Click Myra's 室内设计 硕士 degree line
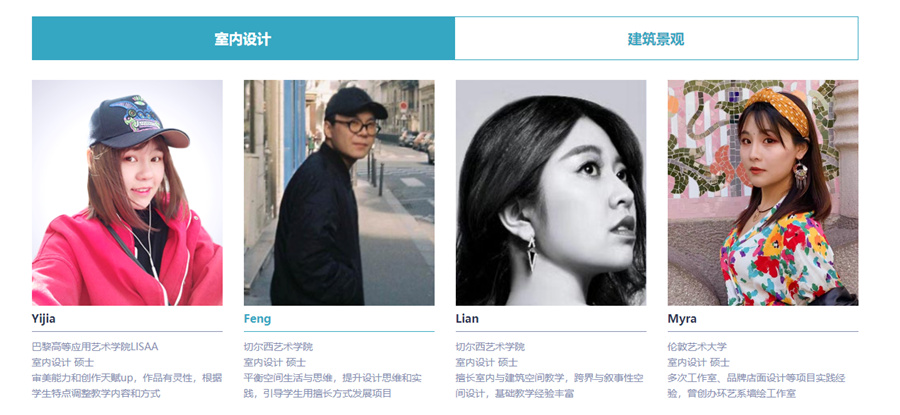Screen dimensions: 900x415 pos(698,362)
